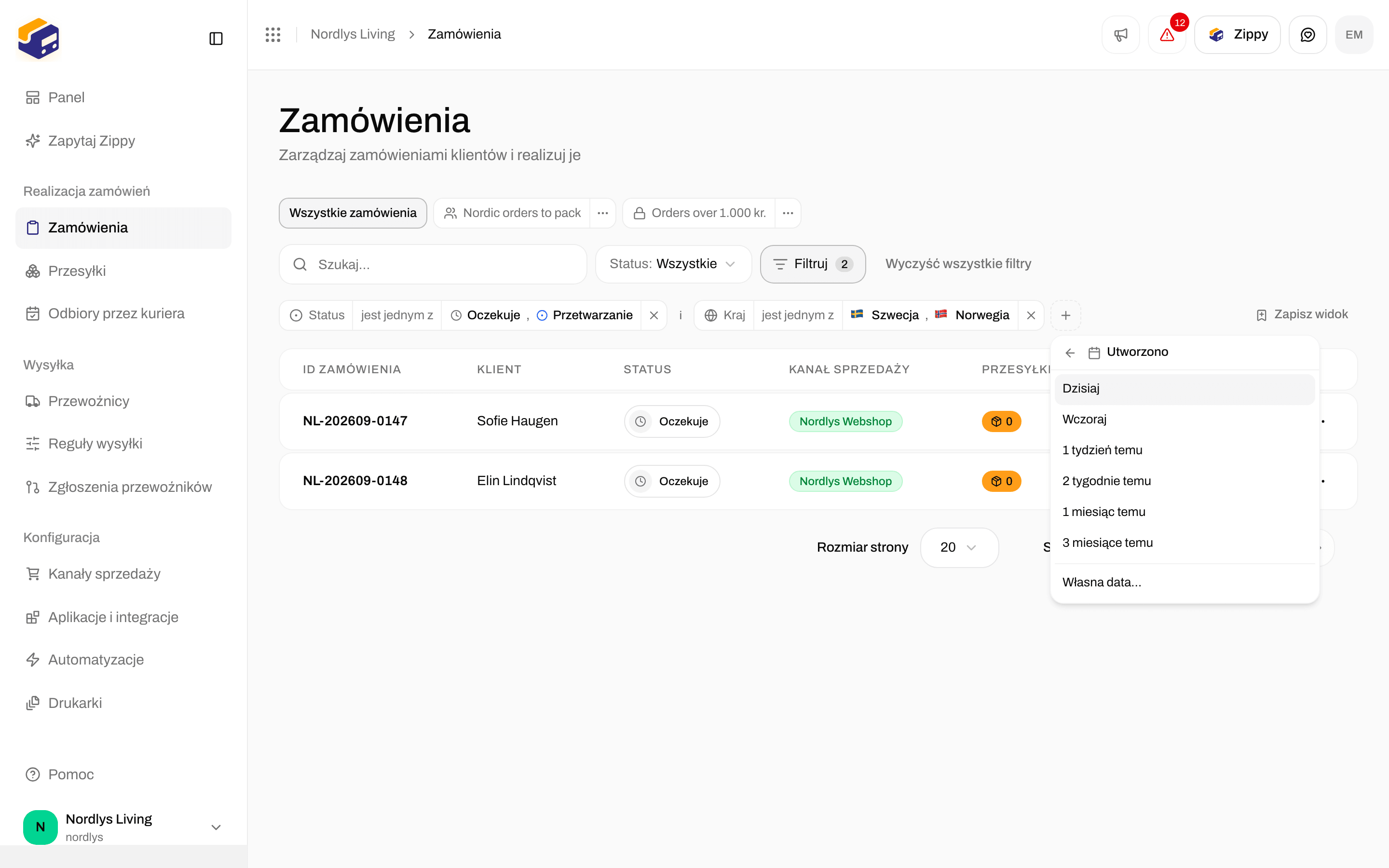
Task: Click Zapisz widok
Action: coord(1302,314)
